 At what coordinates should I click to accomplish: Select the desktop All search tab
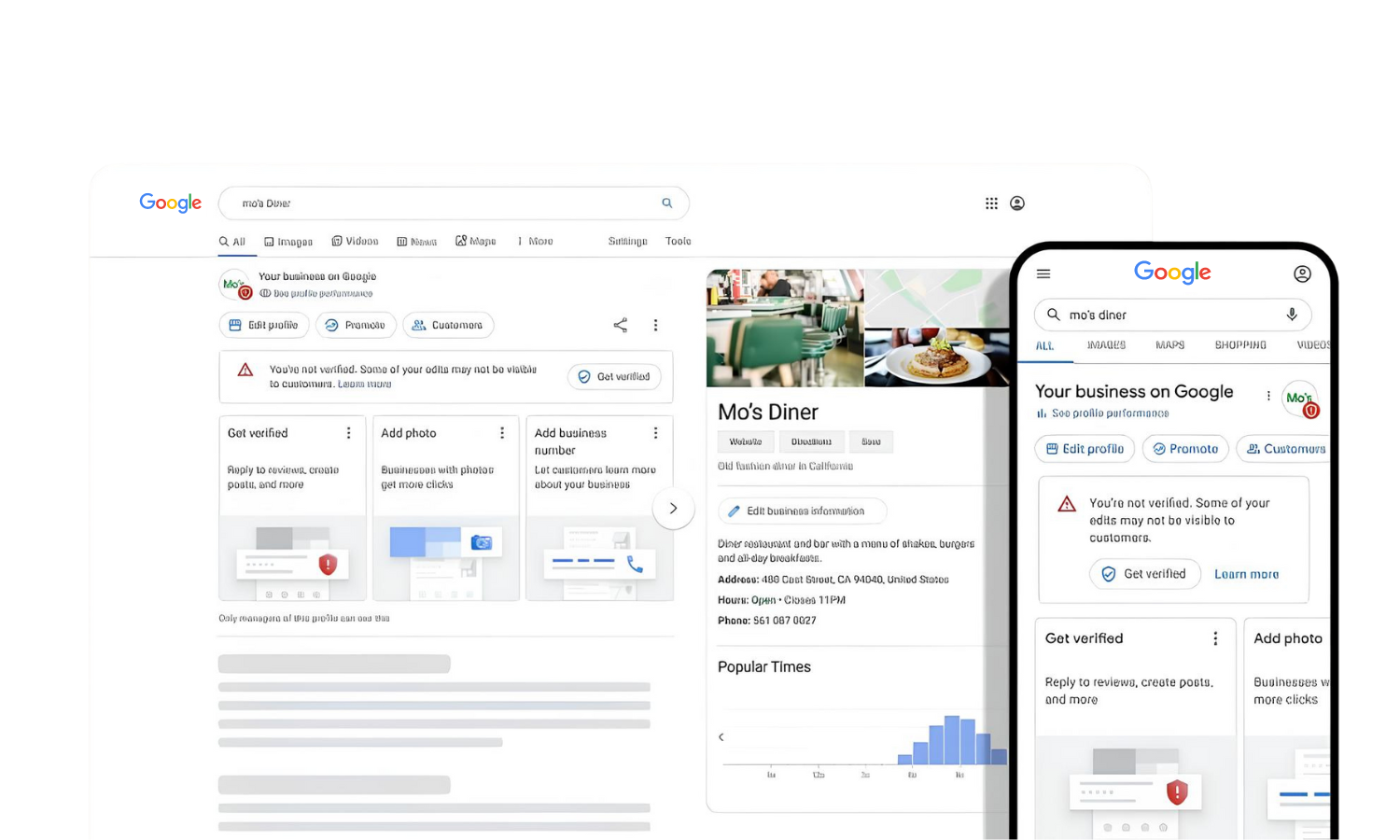click(232, 242)
